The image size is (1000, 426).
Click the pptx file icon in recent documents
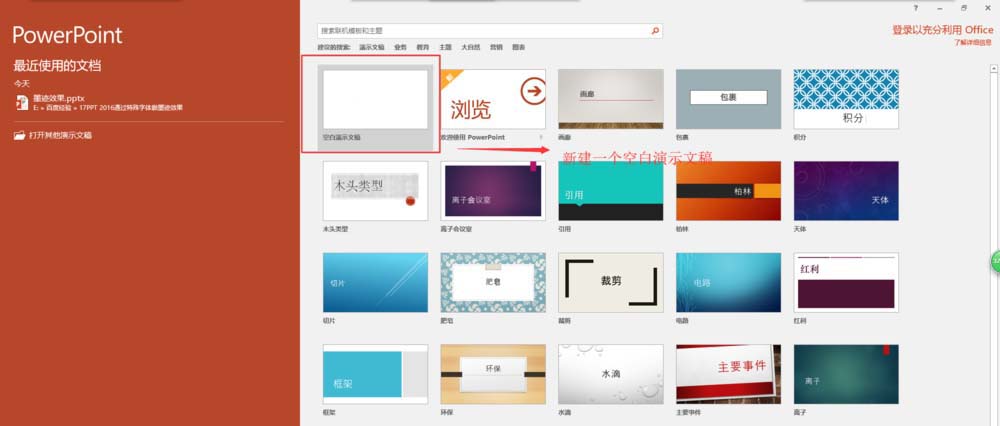23,101
